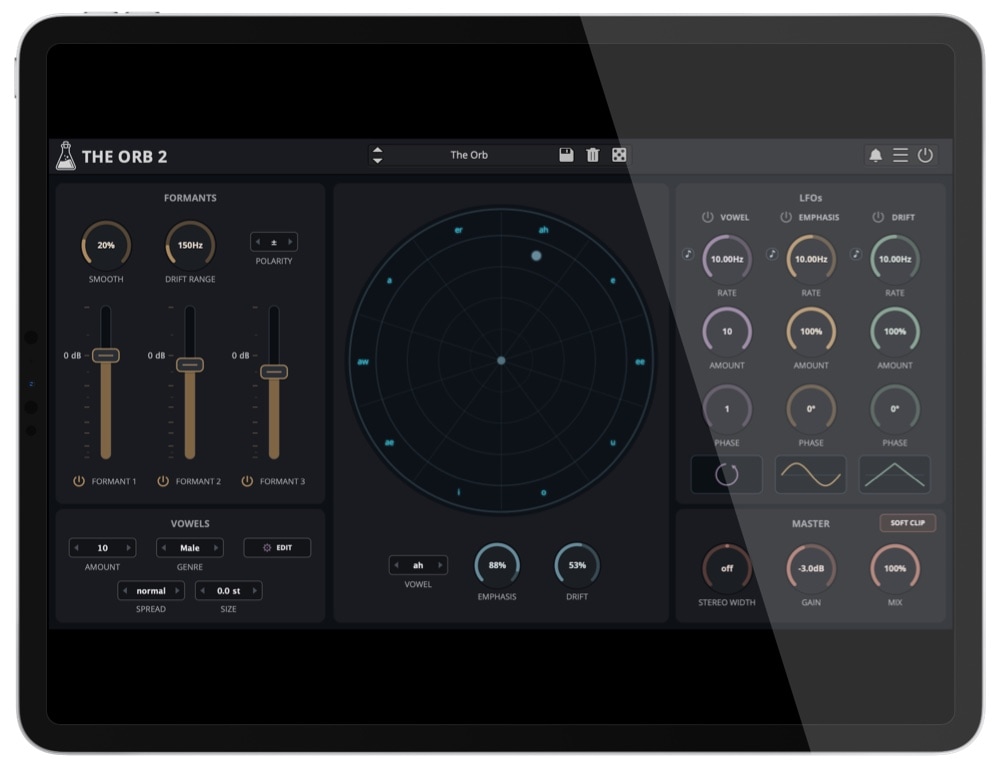This screenshot has height=767, width=1000.
Task: Toggle the Drift LFO power icon
Action: [x=878, y=217]
